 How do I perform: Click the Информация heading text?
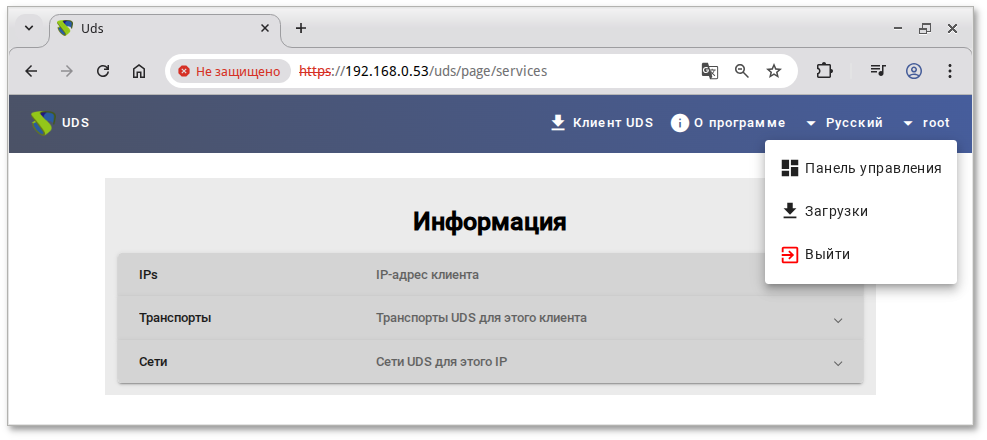pos(490,222)
